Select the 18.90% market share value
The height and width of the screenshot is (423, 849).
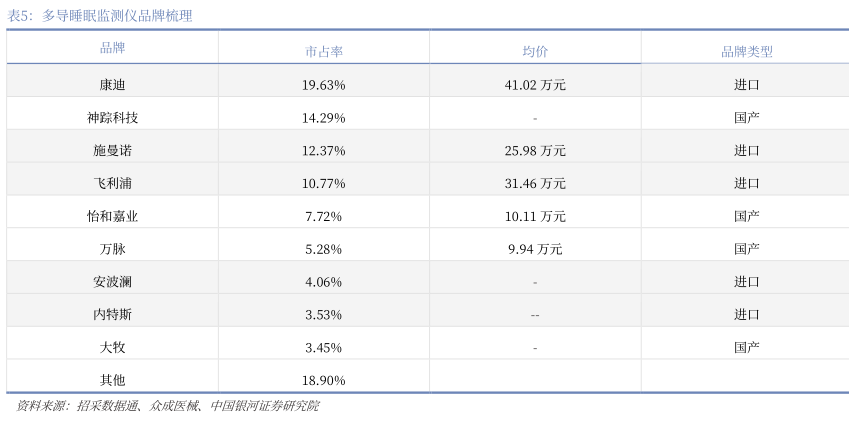coord(323,381)
